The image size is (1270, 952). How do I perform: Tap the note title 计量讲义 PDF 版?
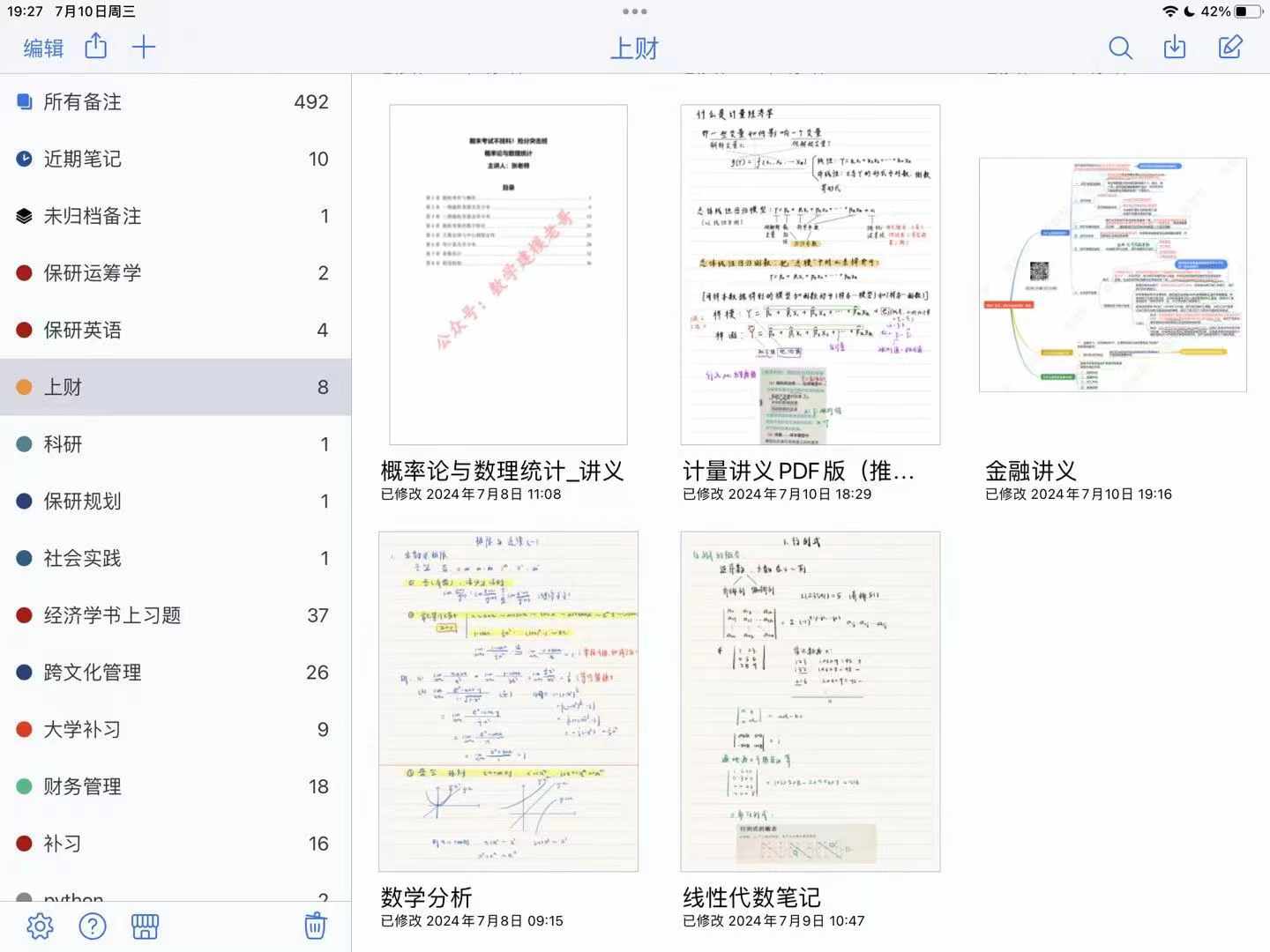point(798,471)
